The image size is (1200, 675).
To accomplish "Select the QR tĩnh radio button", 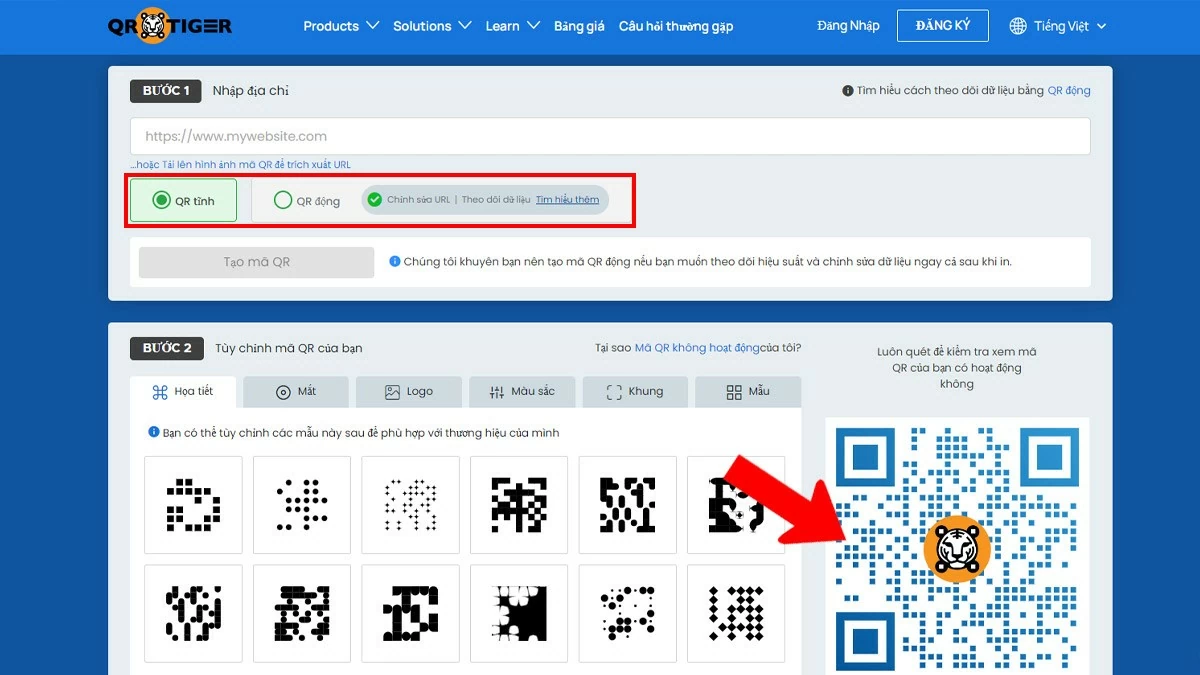I will coord(162,199).
